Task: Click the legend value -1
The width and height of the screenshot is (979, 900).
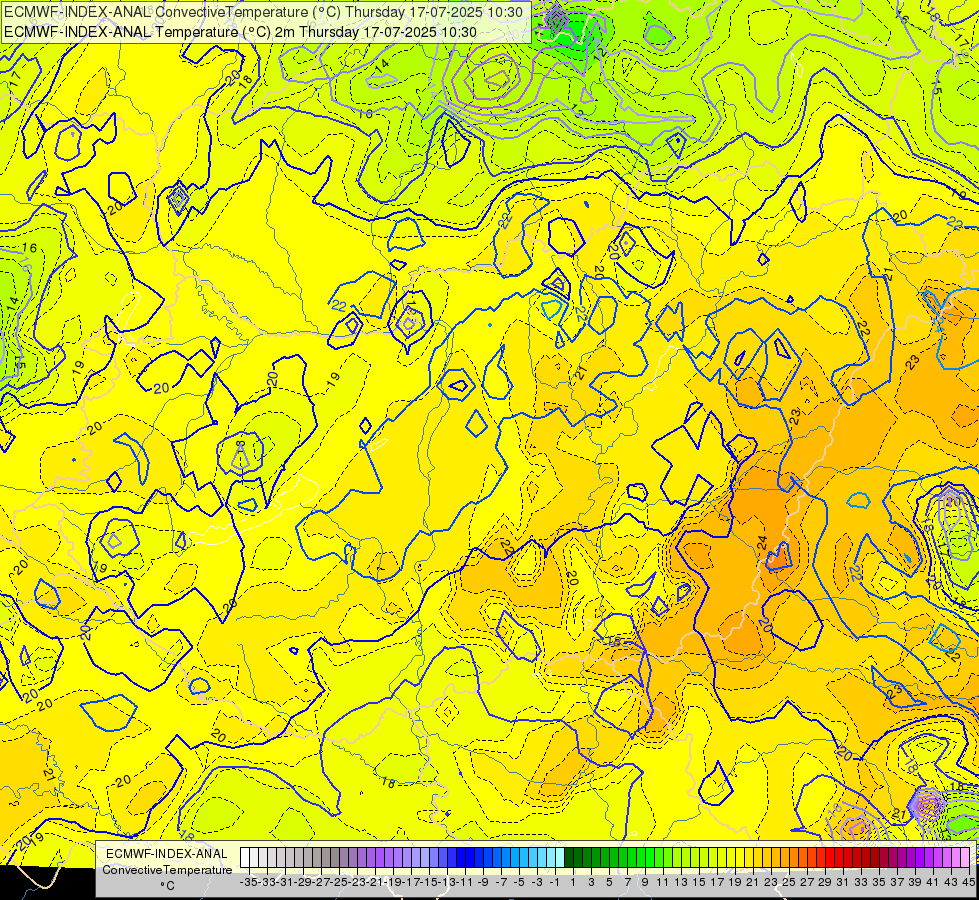Action: [554, 882]
